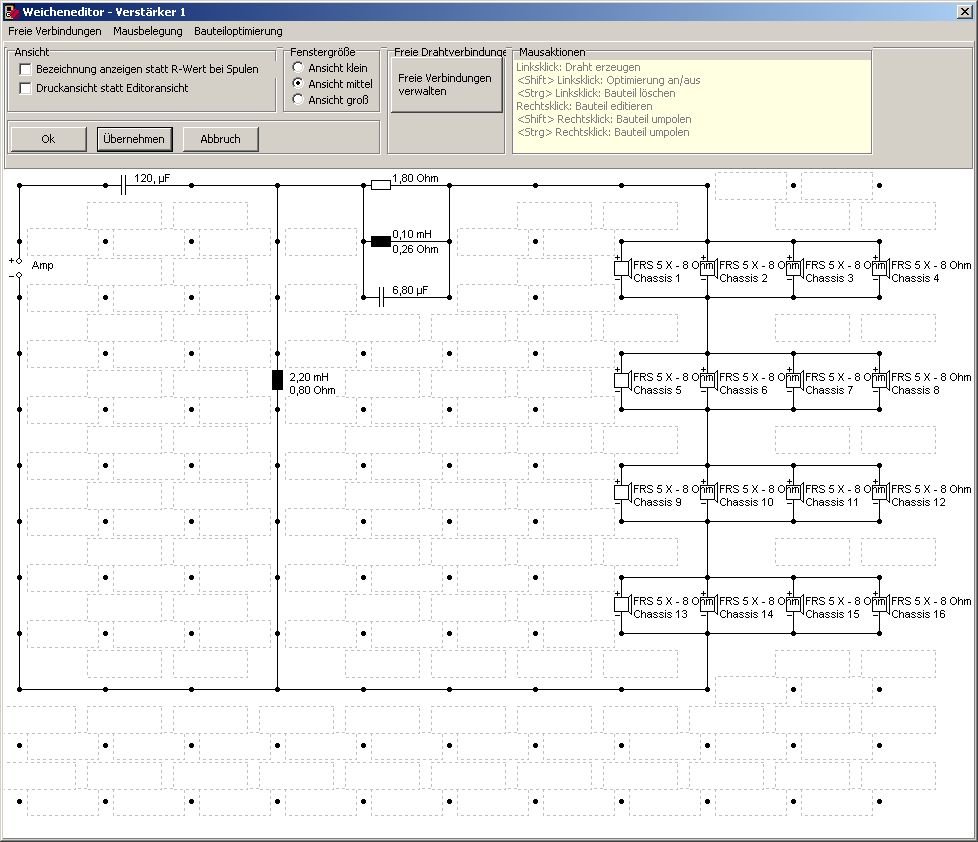Click <Strg> Linksklick: Bauteil löschen text
The width and height of the screenshot is (978, 842).
(x=596, y=93)
